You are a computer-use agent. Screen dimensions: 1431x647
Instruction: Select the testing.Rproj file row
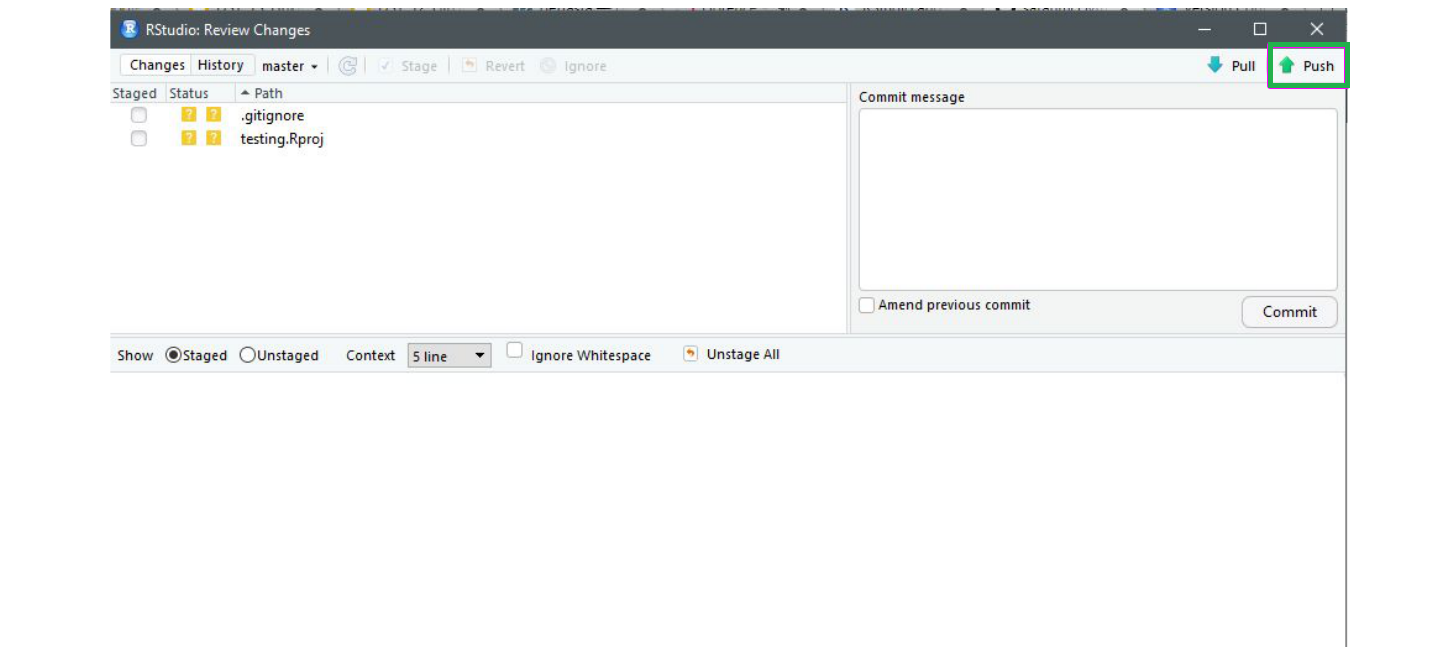[478, 138]
